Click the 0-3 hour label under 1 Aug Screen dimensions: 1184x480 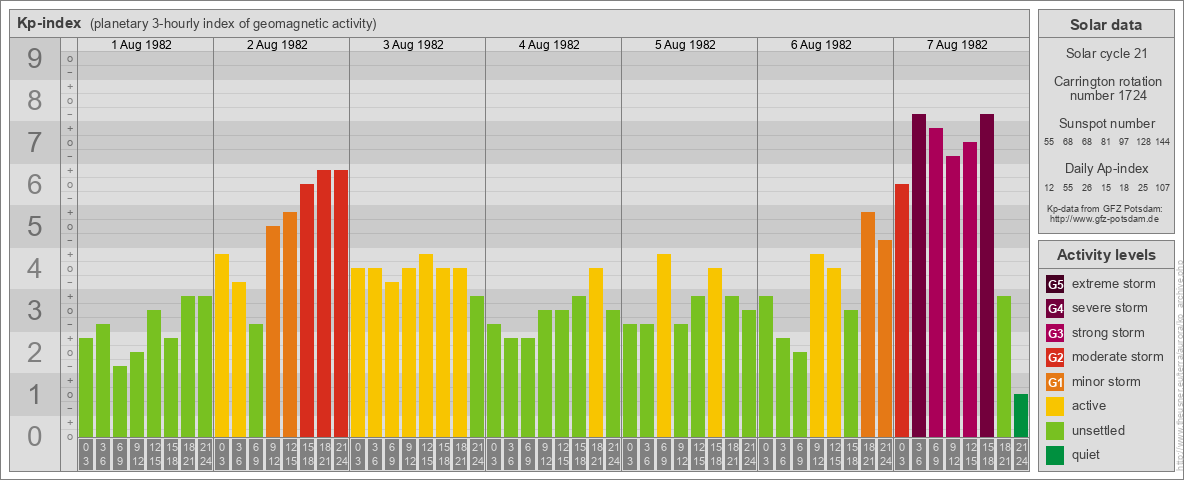86,454
